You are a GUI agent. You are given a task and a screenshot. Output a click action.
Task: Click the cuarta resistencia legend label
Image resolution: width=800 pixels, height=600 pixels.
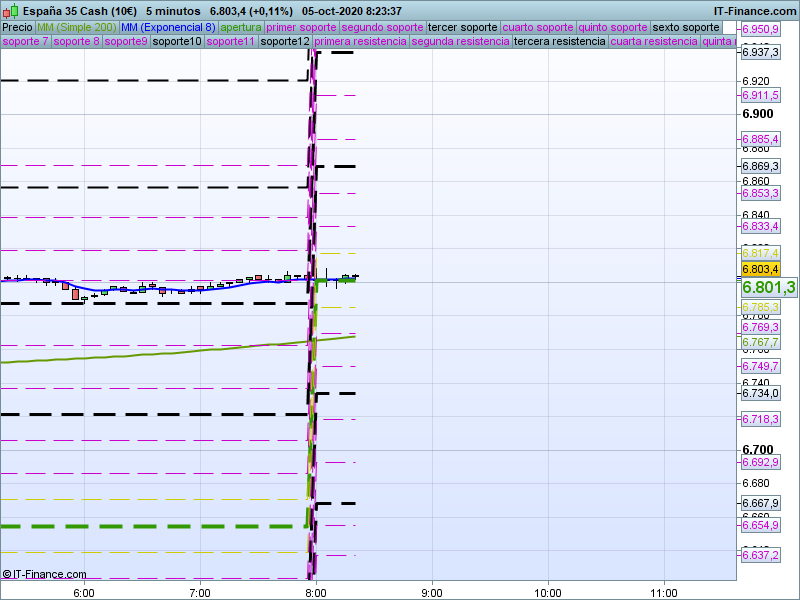click(653, 42)
